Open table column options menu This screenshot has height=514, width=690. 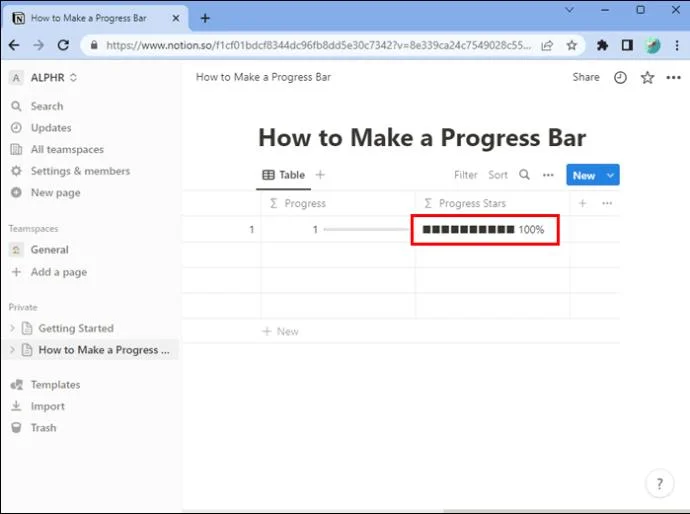pyautogui.click(x=607, y=203)
